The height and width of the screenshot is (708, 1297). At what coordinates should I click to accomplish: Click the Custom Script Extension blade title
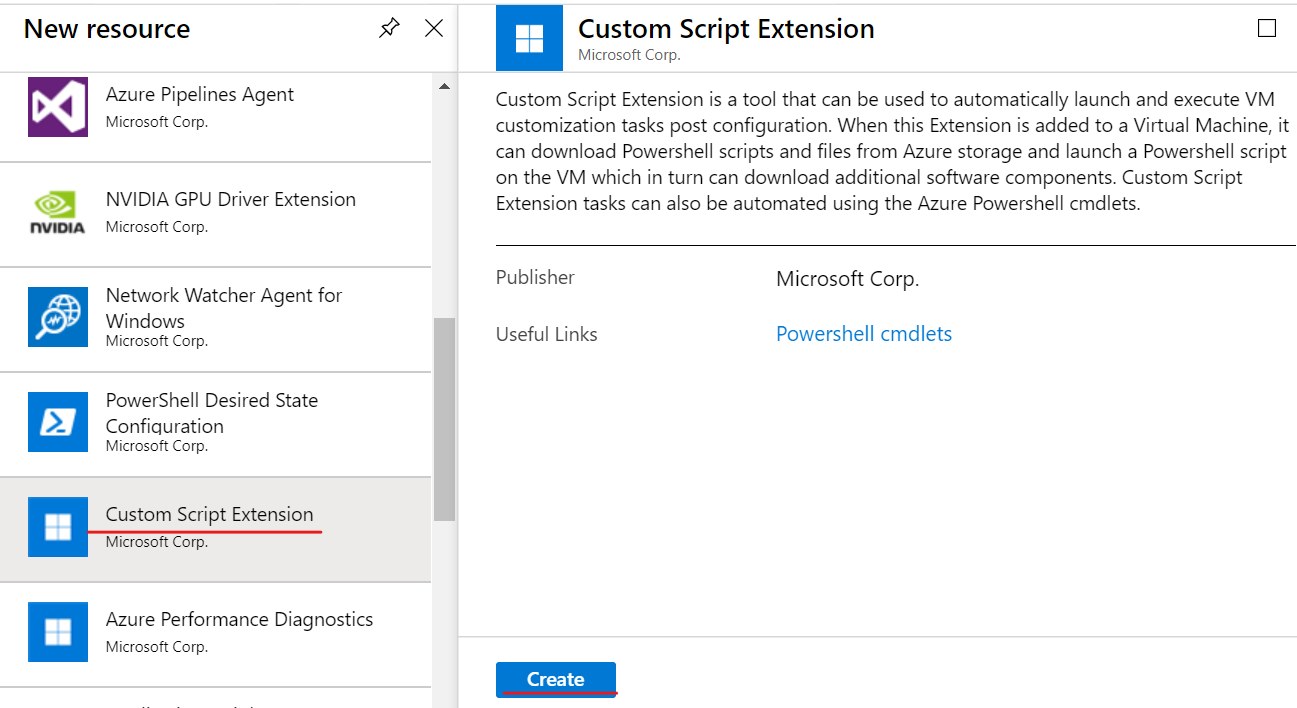coord(726,29)
